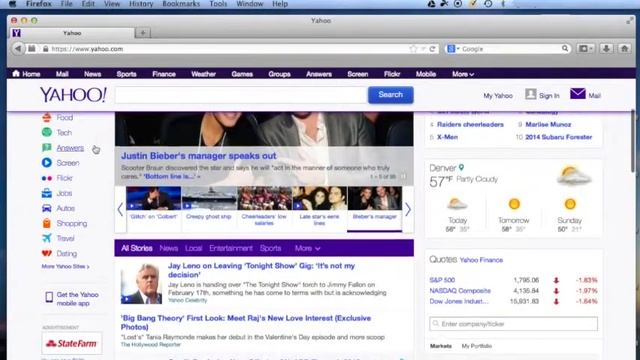Select the All Stories tab

point(137,248)
